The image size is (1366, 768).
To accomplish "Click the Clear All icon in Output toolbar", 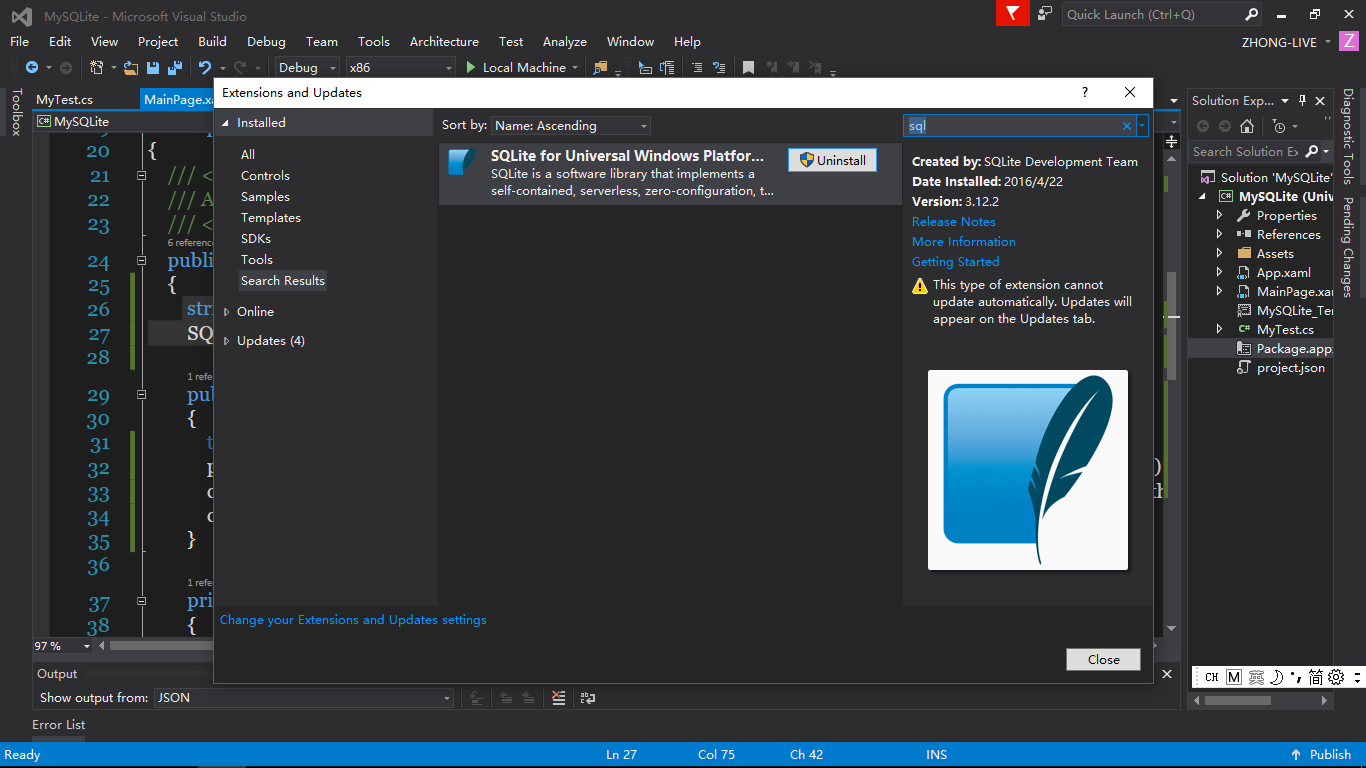I will pos(559,698).
